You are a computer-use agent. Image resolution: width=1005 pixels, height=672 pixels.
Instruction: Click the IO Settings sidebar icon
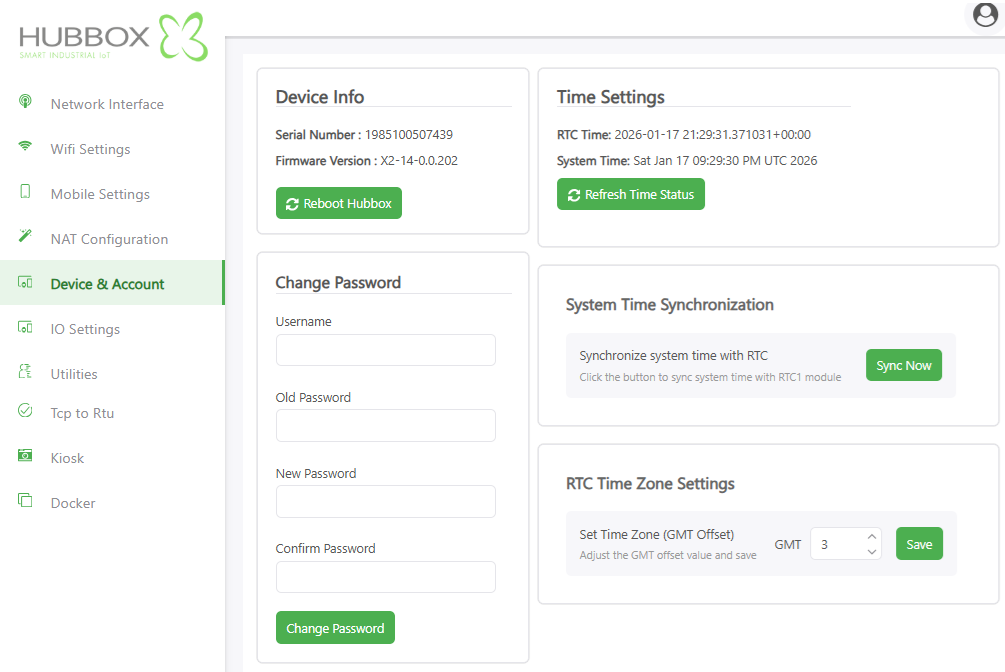click(x=26, y=328)
